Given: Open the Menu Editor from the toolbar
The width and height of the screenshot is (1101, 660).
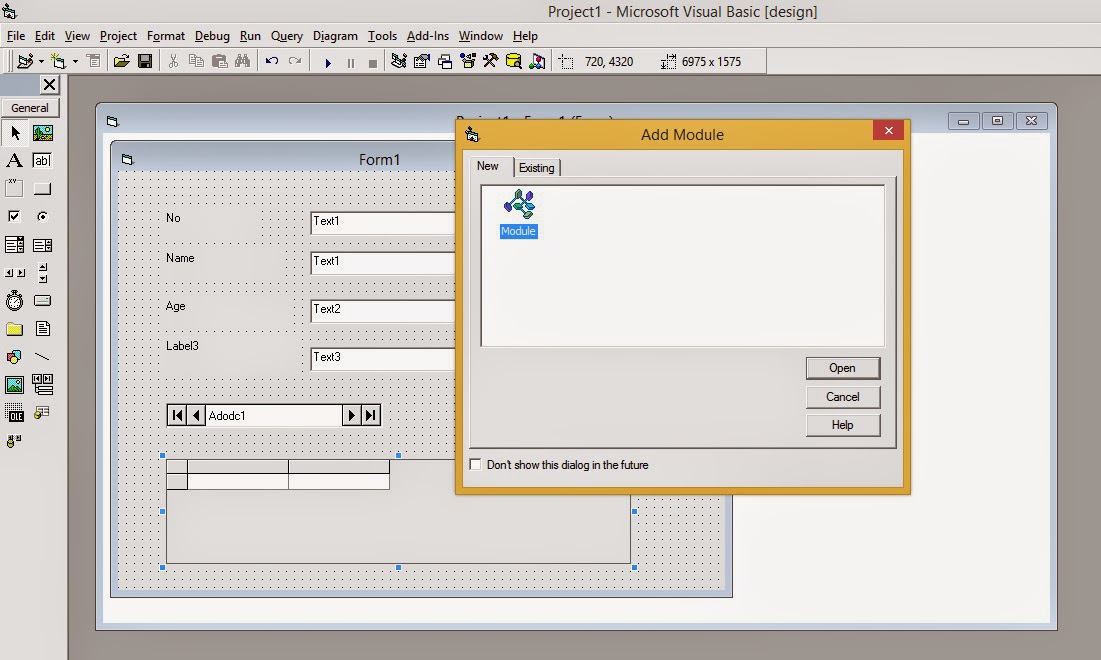Looking at the screenshot, I should 93,61.
